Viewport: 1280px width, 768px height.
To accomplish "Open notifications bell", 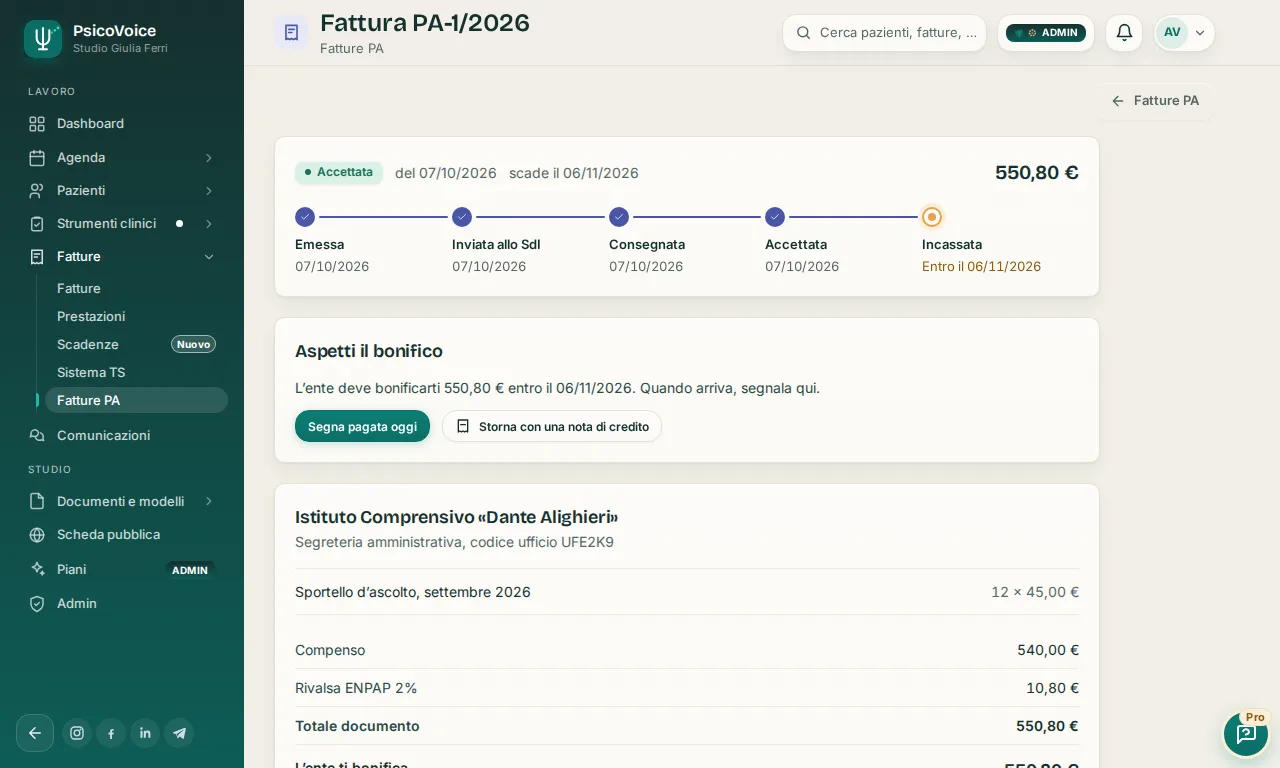I will pos(1124,33).
